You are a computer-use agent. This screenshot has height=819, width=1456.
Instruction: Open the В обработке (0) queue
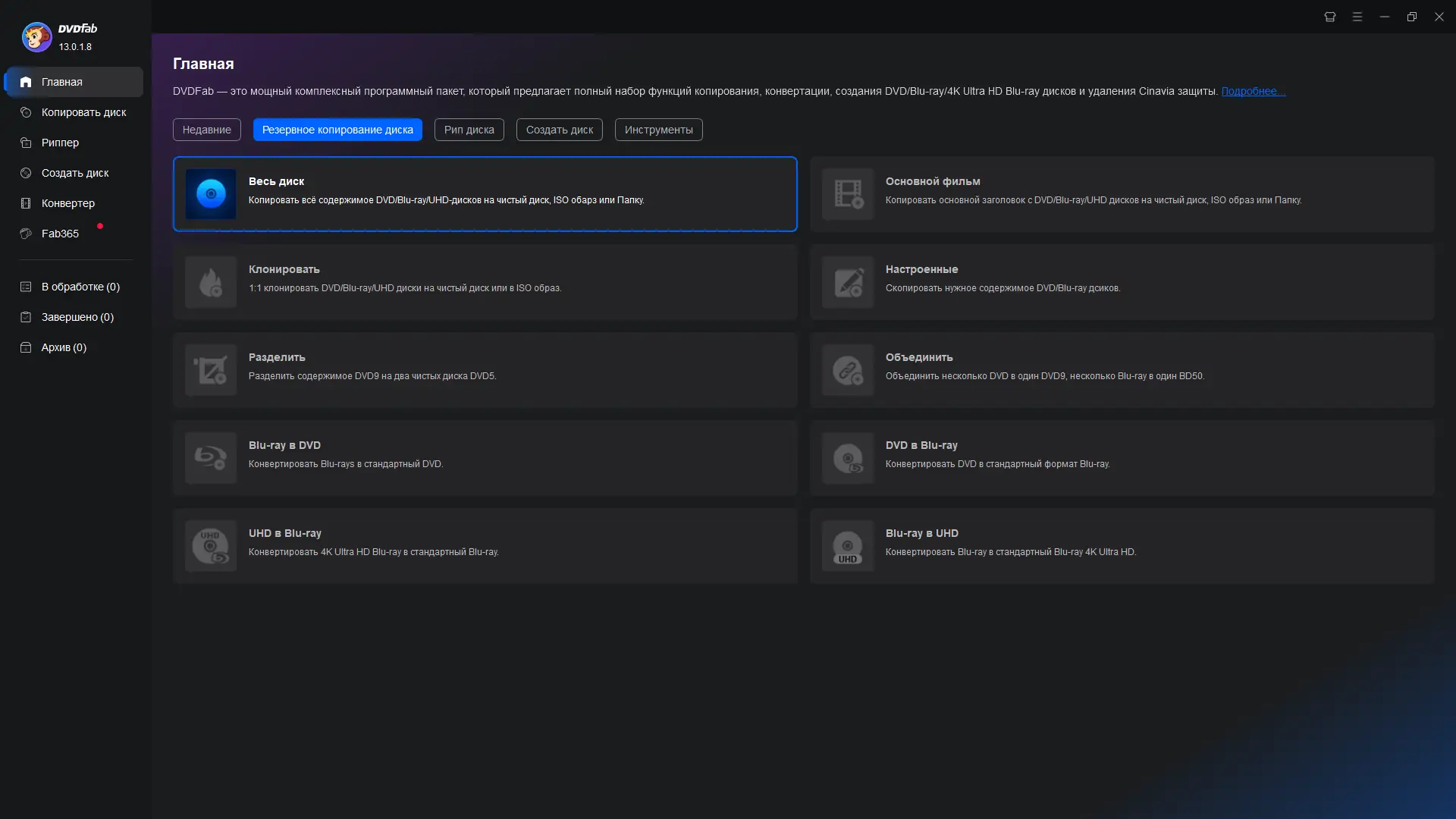coord(80,287)
